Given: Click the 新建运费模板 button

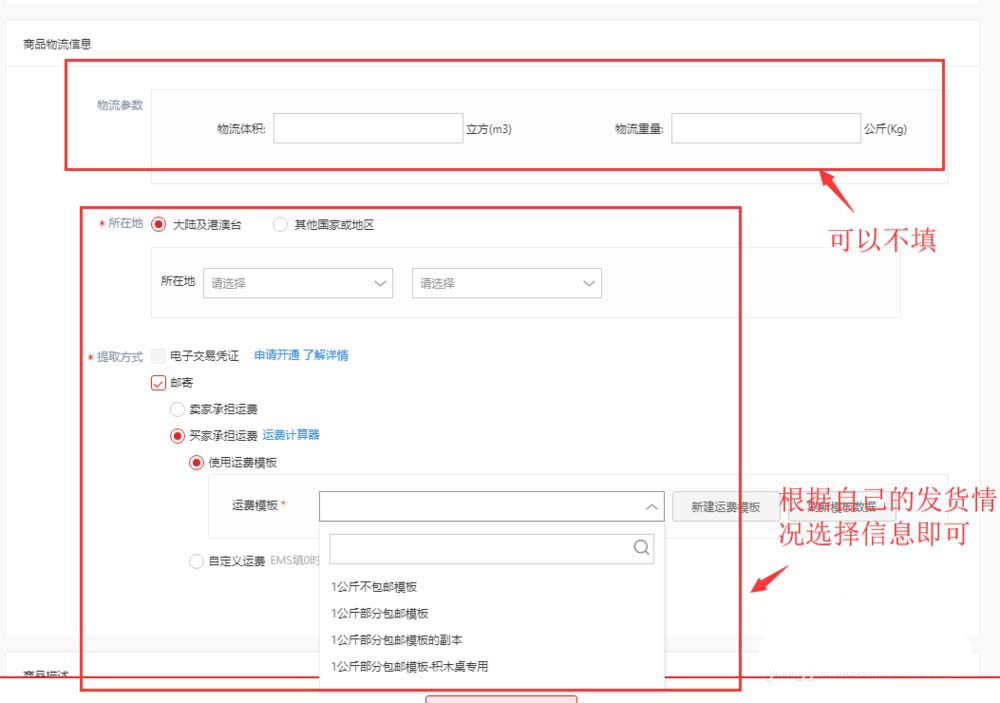Looking at the screenshot, I should coord(725,507).
